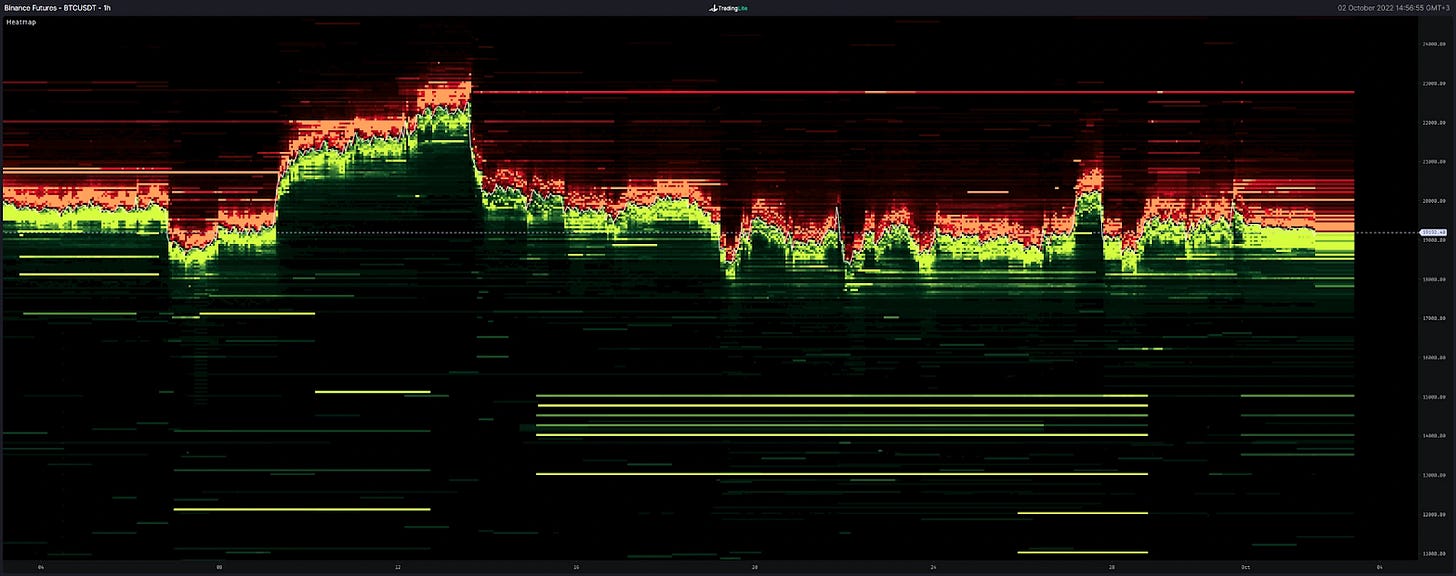Image resolution: width=1456 pixels, height=576 pixels.
Task: Click the 18000.00 price axis label
Action: coord(1434,279)
